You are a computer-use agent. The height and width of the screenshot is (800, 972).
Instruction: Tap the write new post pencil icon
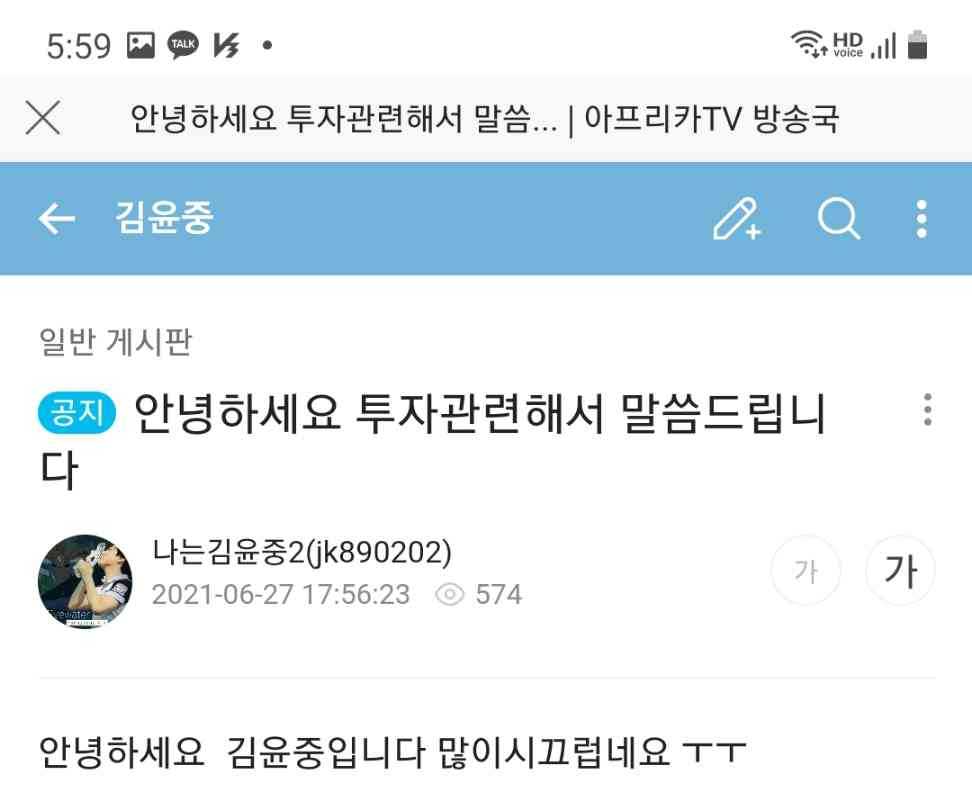coord(737,218)
